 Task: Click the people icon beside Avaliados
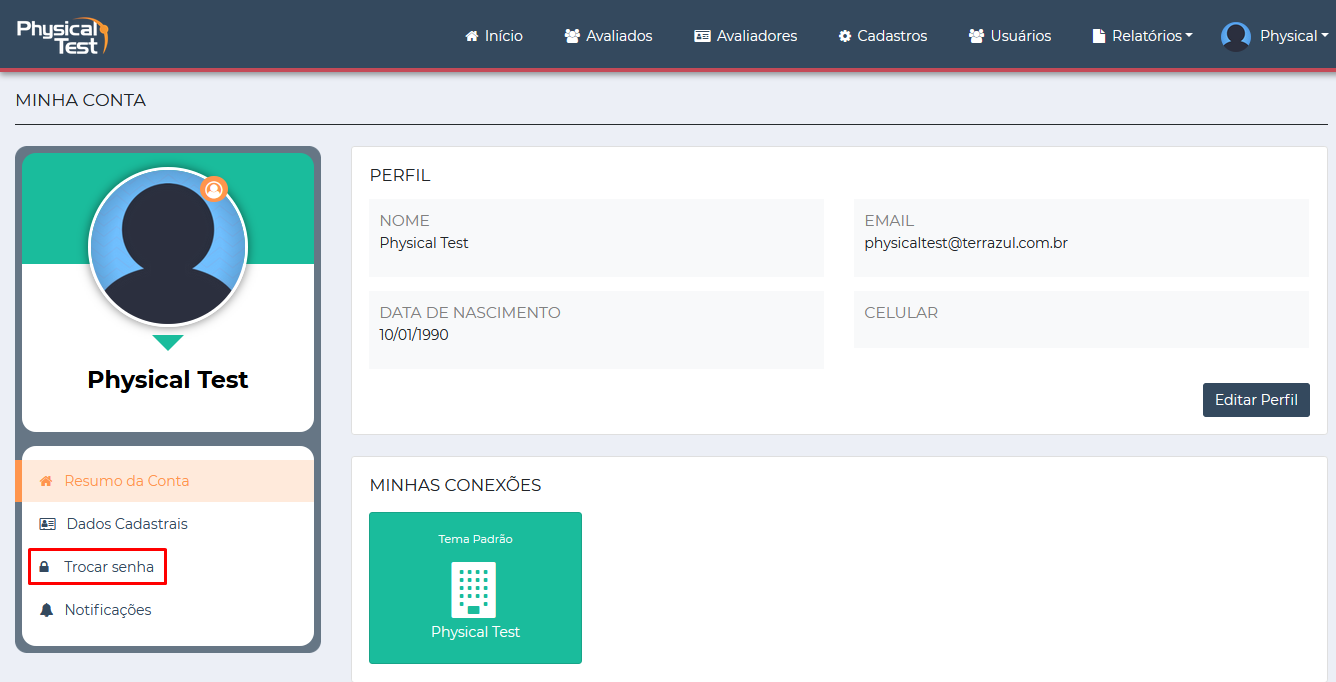[572, 36]
